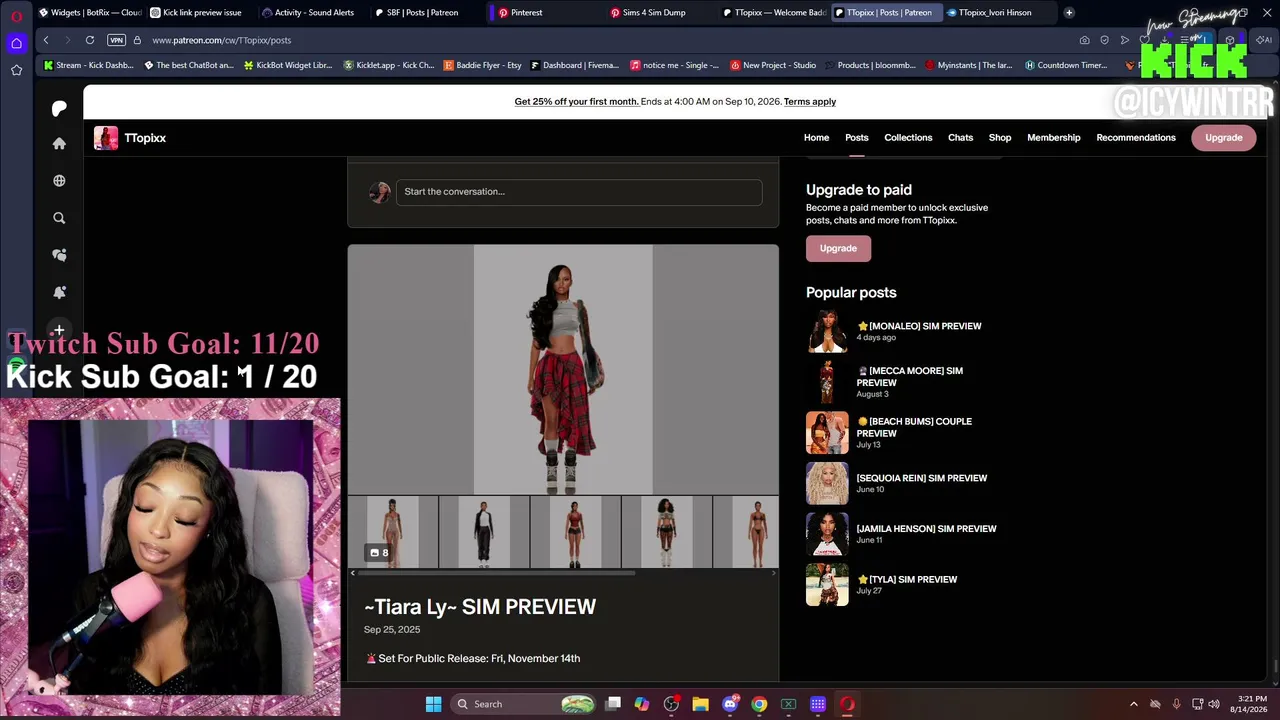This screenshot has width=1280, height=720.
Task: Click the Terms apply link in banner
Action: [810, 102]
